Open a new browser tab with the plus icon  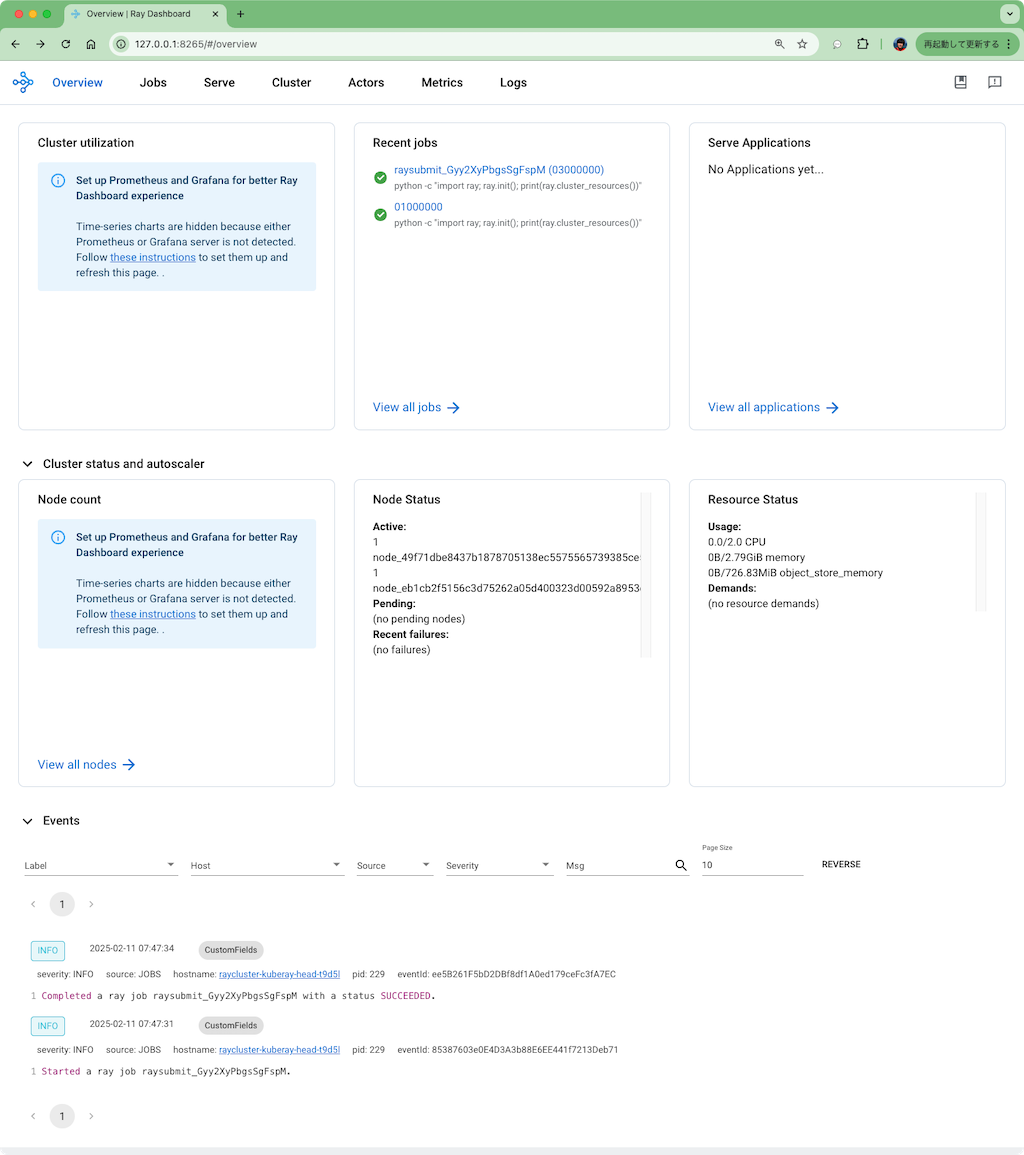[x=240, y=14]
